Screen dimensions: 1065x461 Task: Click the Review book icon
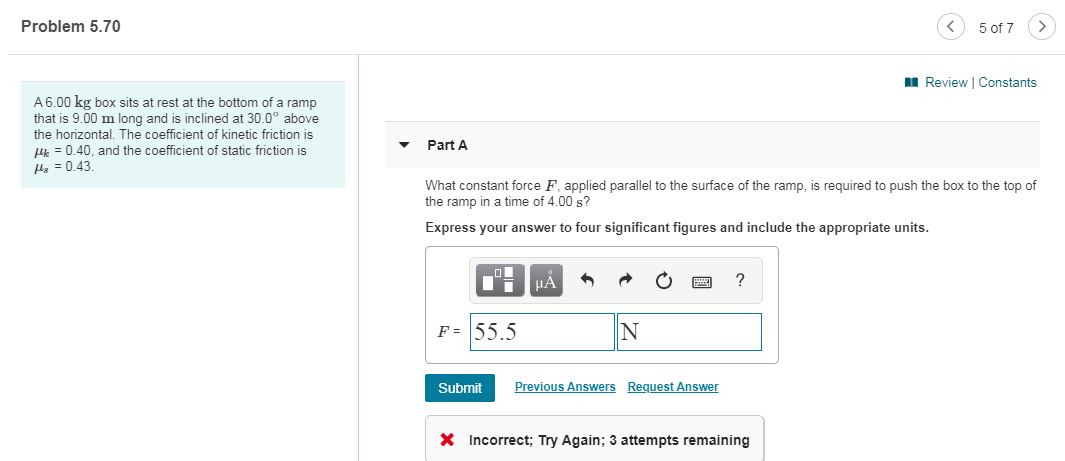pos(911,82)
